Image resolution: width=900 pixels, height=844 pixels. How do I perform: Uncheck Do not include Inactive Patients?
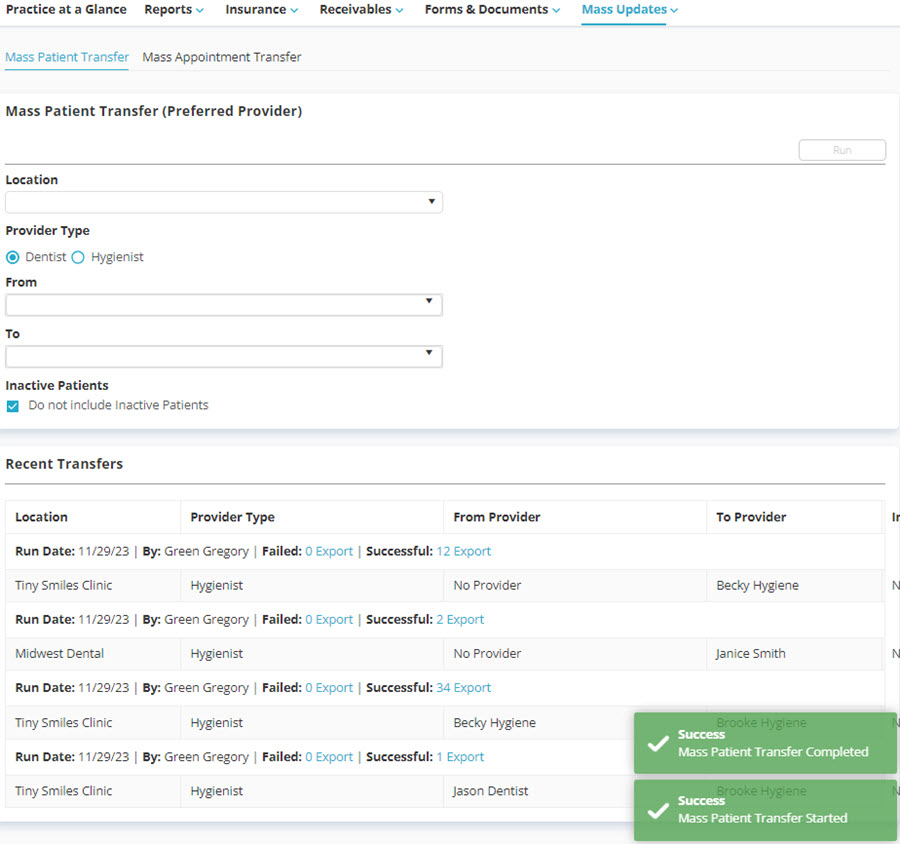[13, 406]
